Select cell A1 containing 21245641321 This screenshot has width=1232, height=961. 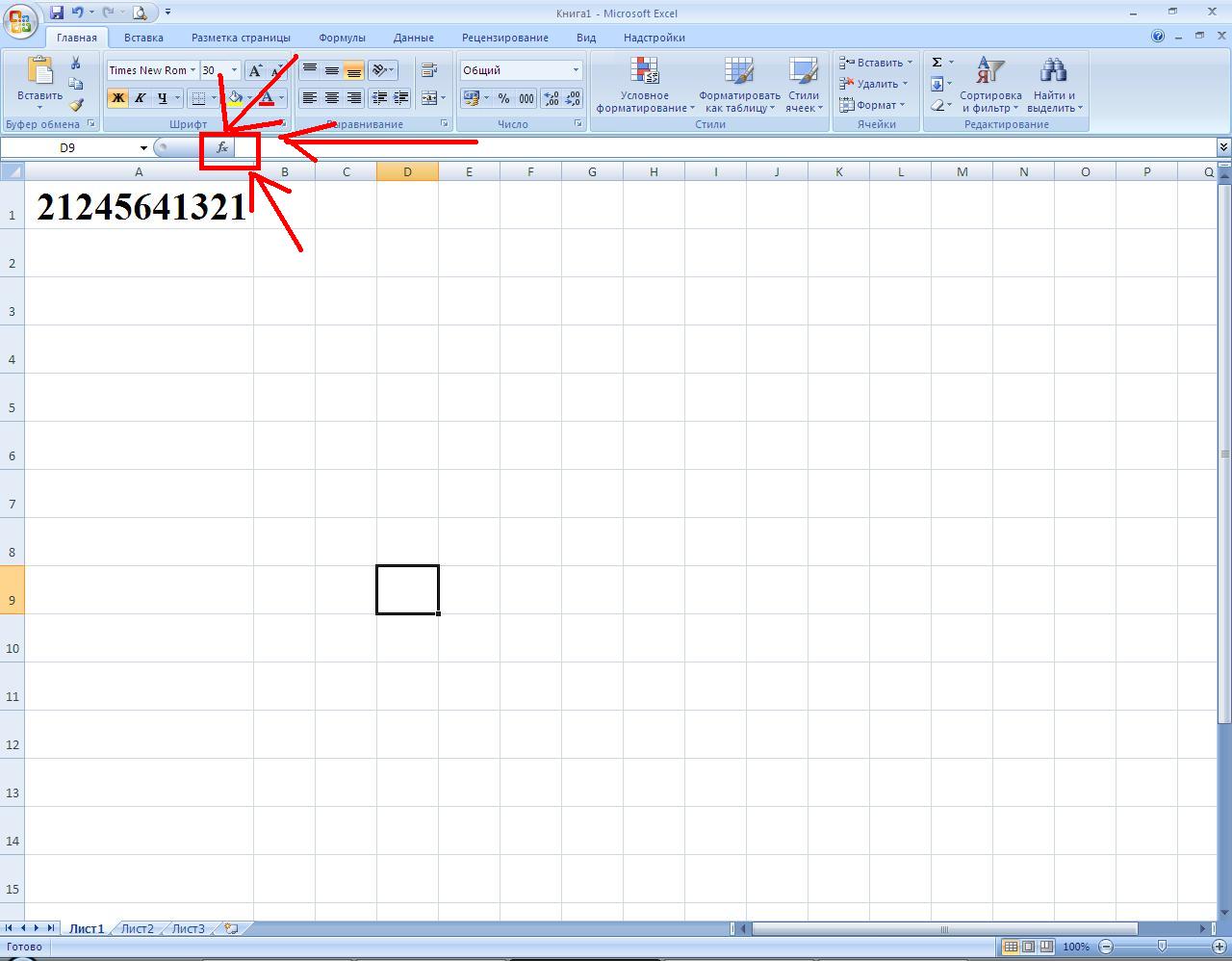pyautogui.click(x=139, y=205)
